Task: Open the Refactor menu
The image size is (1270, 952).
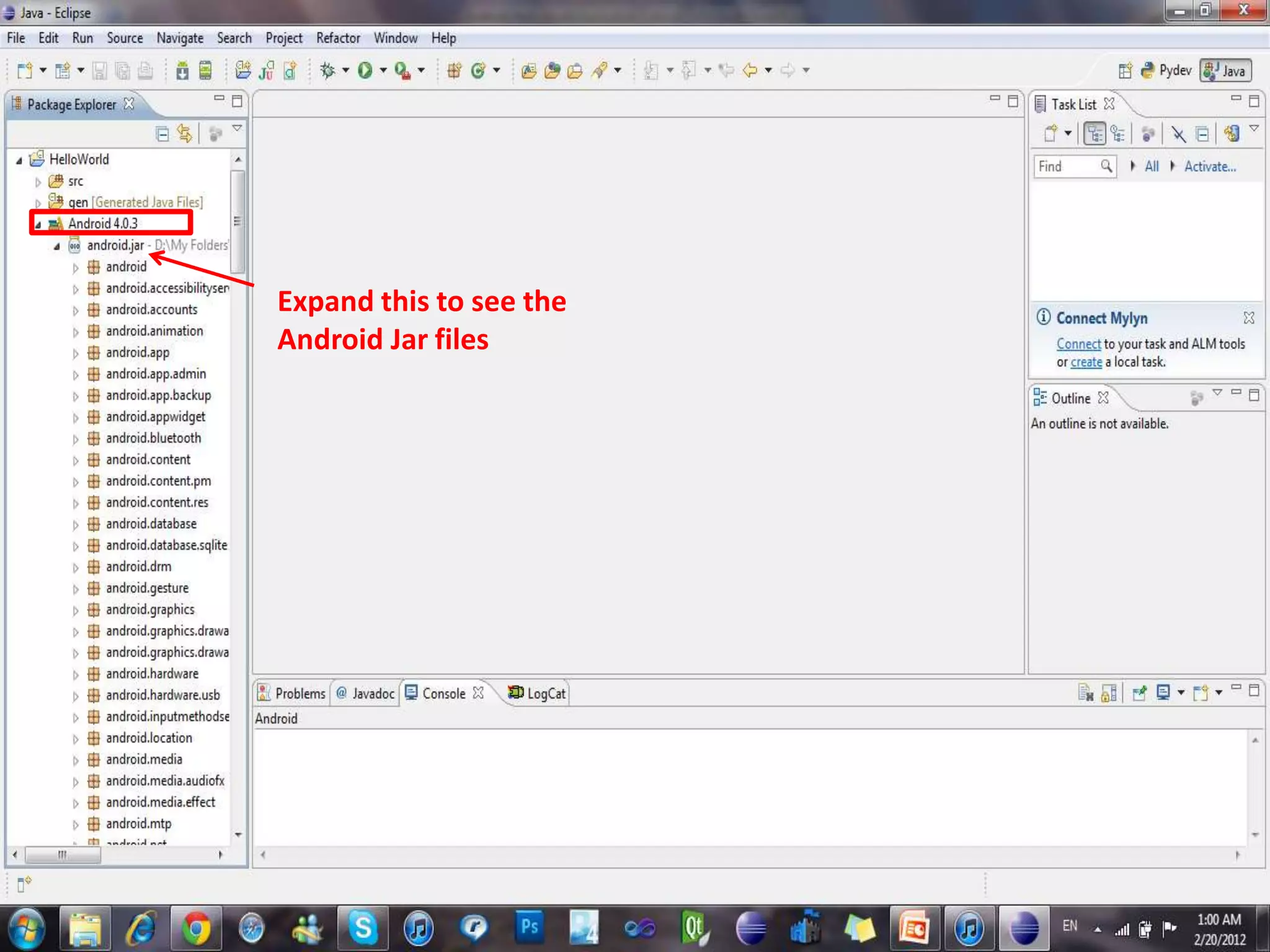Action: [337, 38]
